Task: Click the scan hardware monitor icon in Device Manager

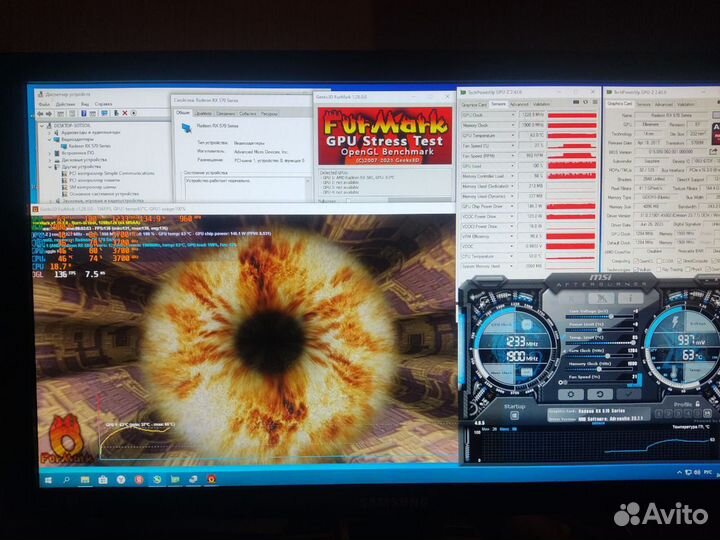Action: point(104,113)
